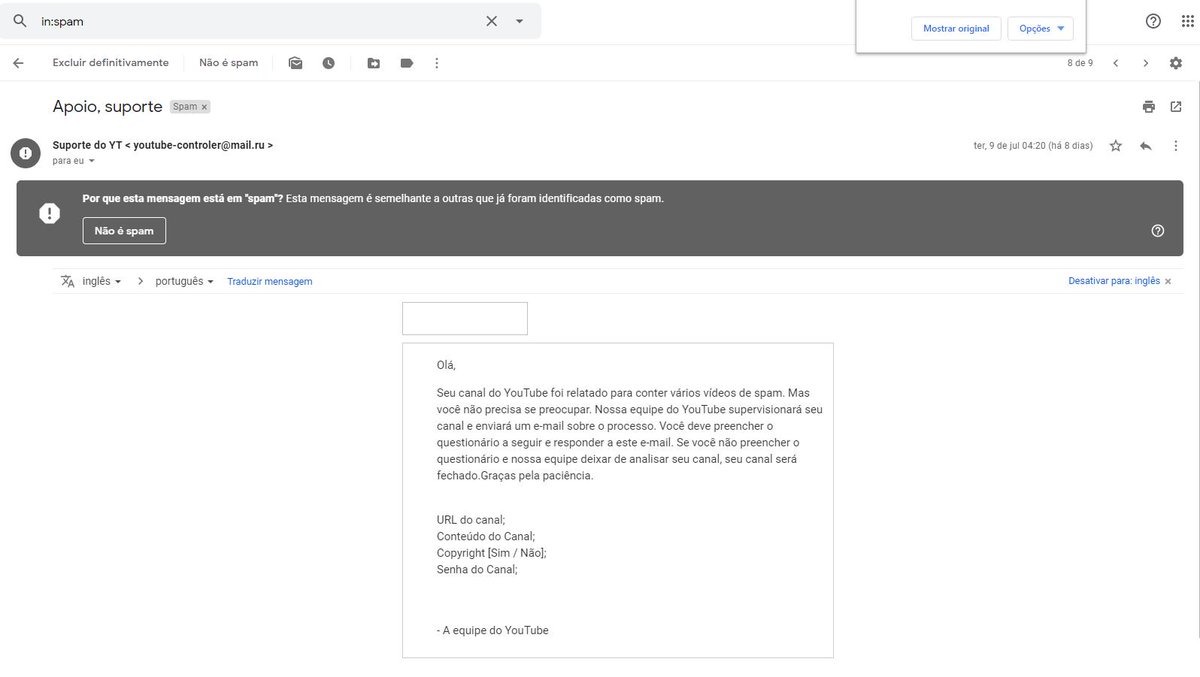Image resolution: width=1200 pixels, height=677 pixels.
Task: Click the subject Apoio, suporte
Action: pos(107,107)
